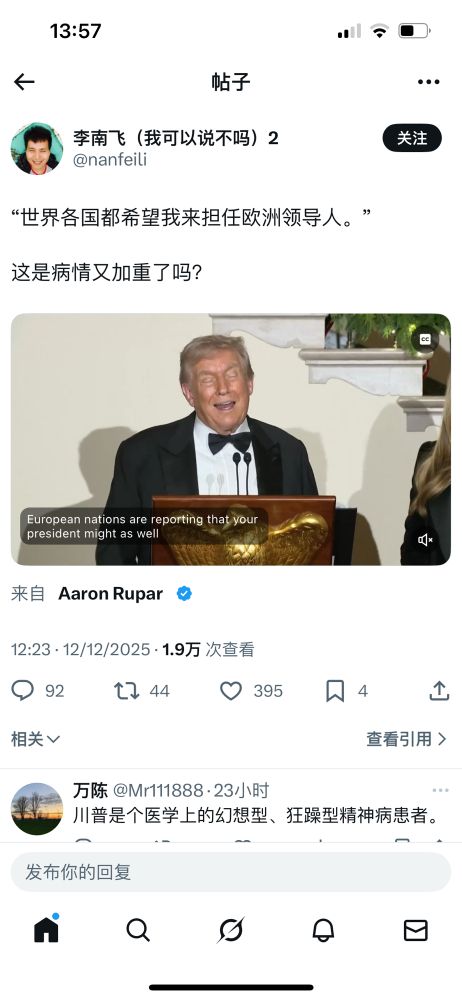Viewport: 462px width, 1000px height.
Task: Bookmark this post
Action: point(335,691)
